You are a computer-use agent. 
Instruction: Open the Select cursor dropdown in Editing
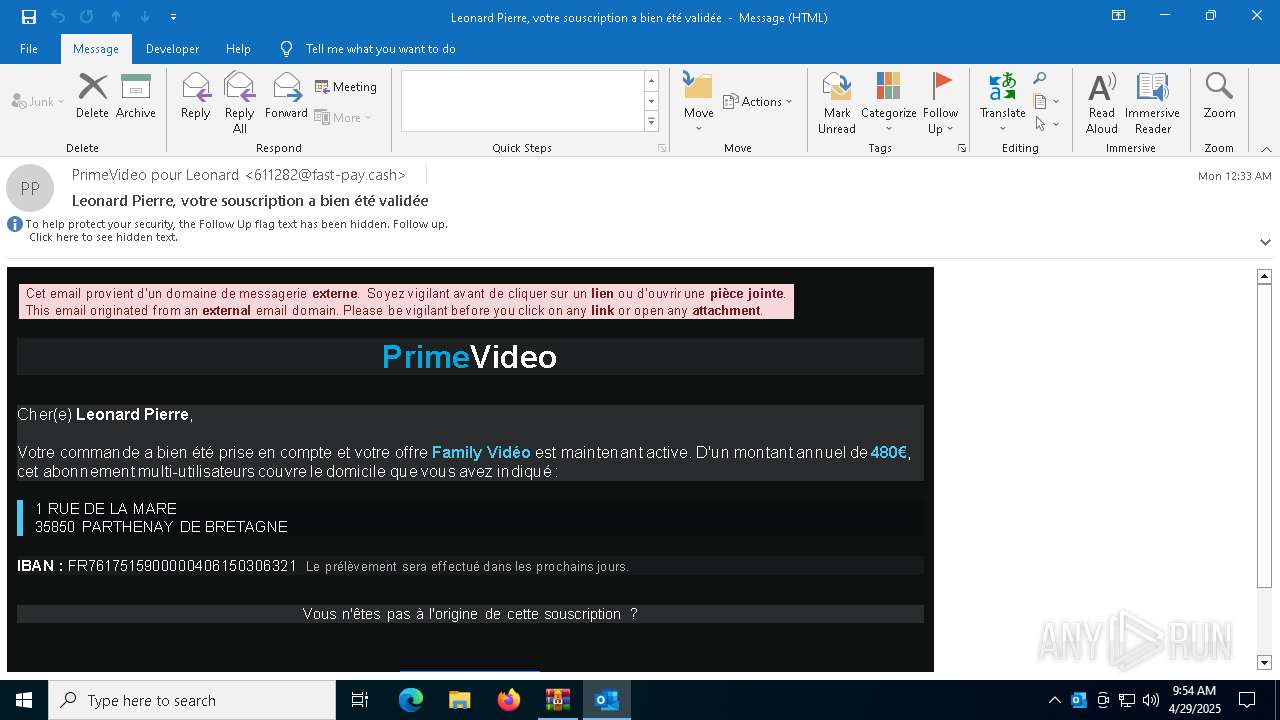(x=1046, y=124)
